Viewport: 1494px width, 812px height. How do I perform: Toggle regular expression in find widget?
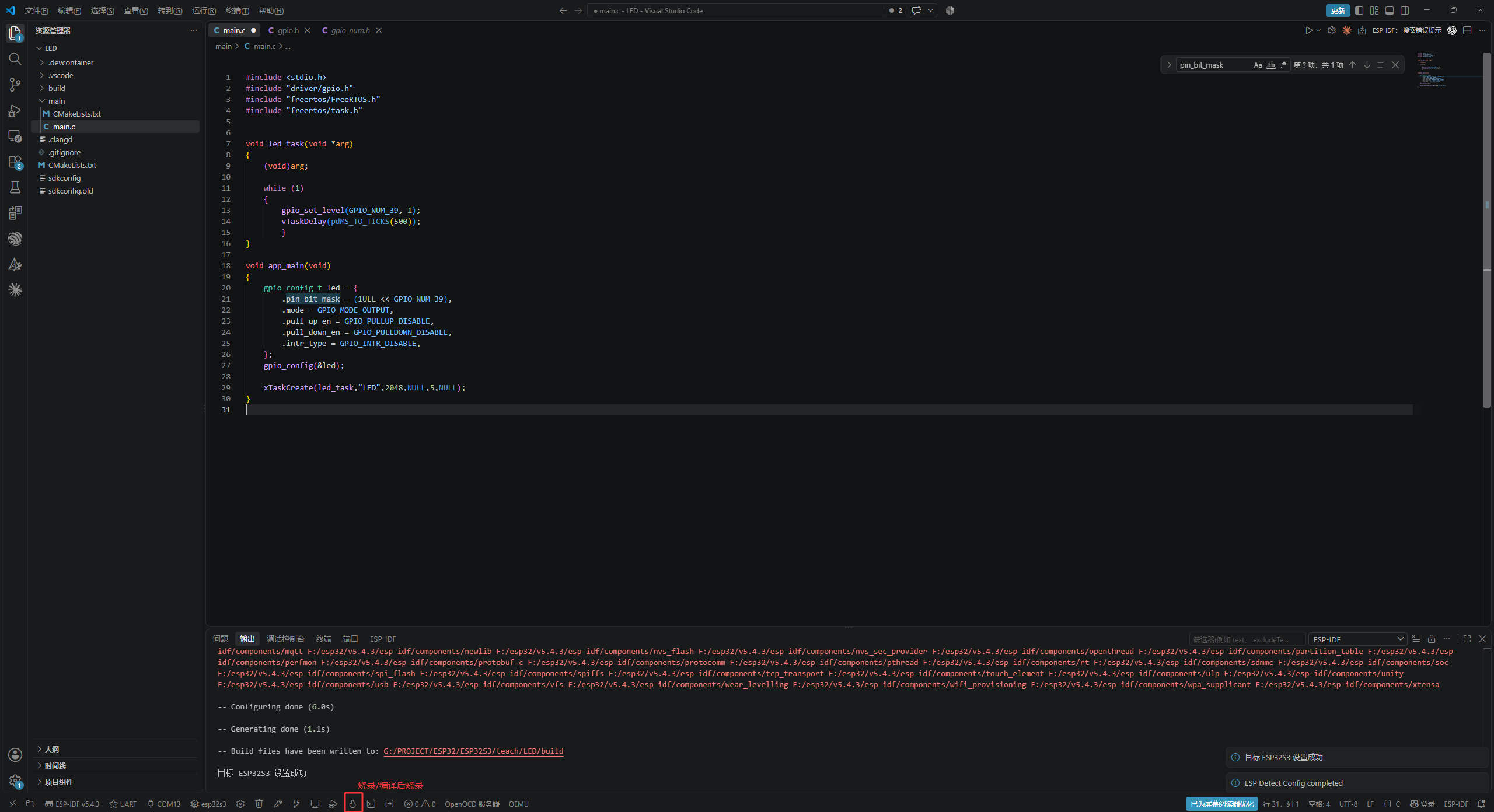coord(1283,65)
